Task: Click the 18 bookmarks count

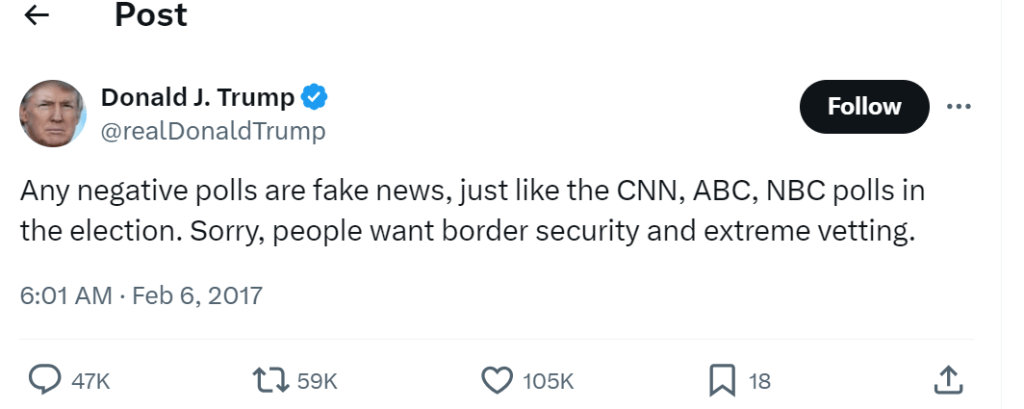Action: (x=760, y=380)
